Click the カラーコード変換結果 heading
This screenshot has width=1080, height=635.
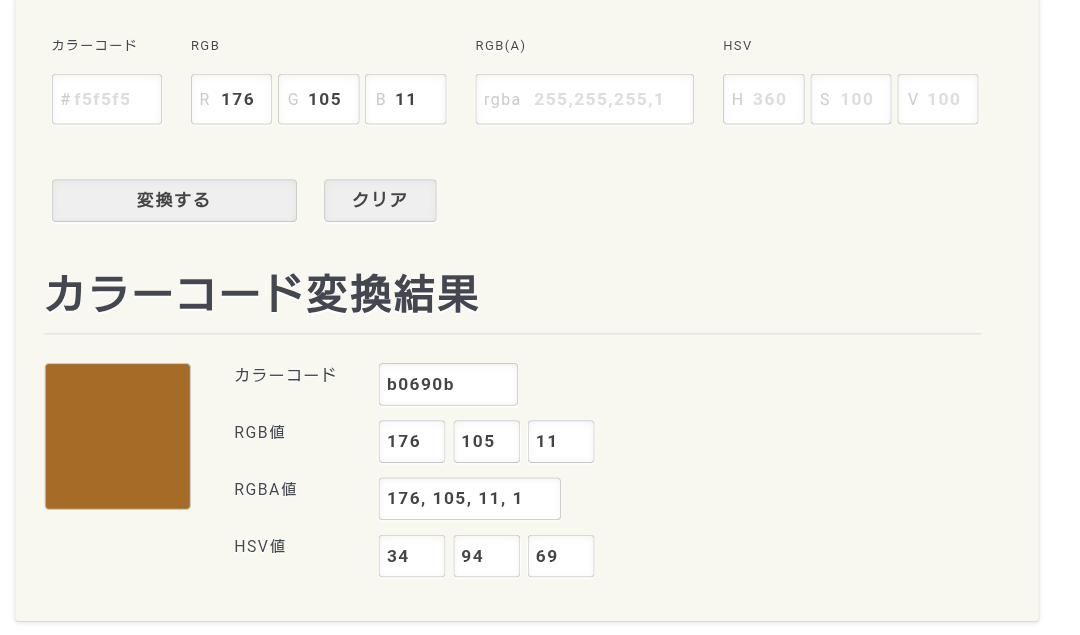pos(262,293)
